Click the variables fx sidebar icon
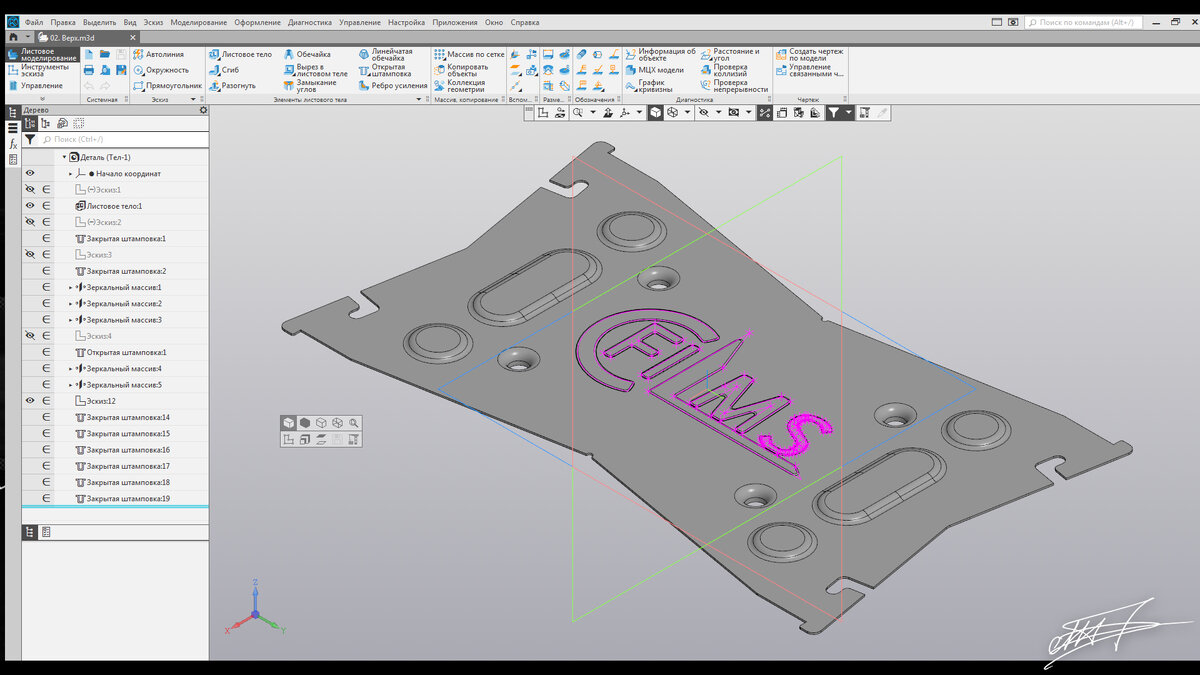The height and width of the screenshot is (675, 1200). pos(13,144)
